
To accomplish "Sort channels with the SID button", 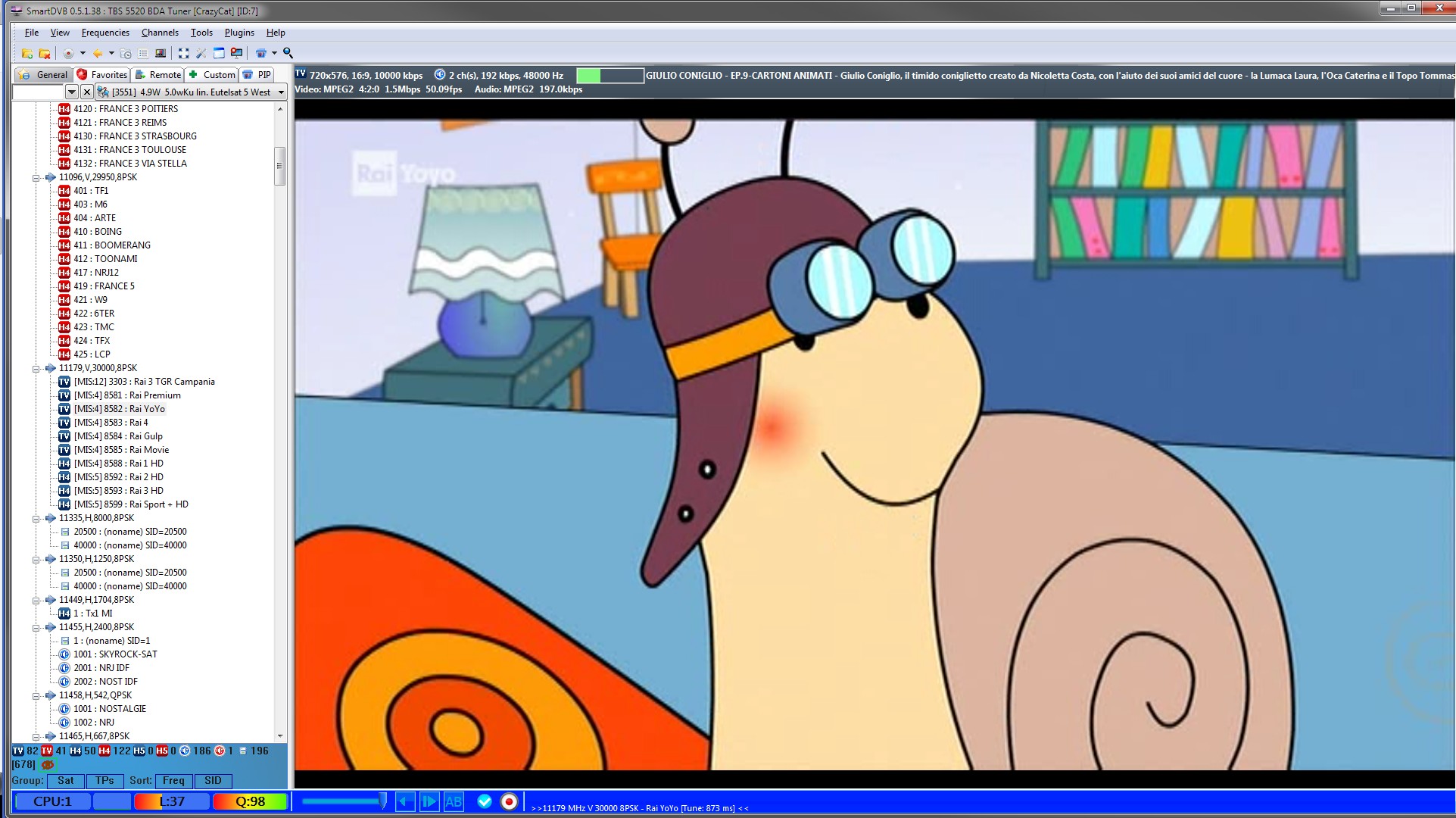I will click(x=213, y=780).
